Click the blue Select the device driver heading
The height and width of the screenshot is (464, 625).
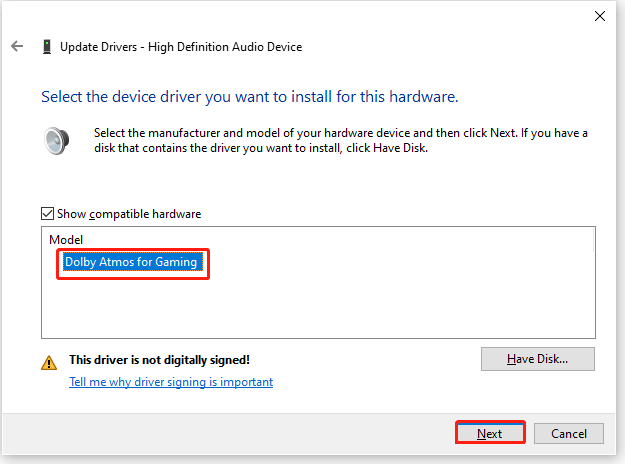click(250, 97)
